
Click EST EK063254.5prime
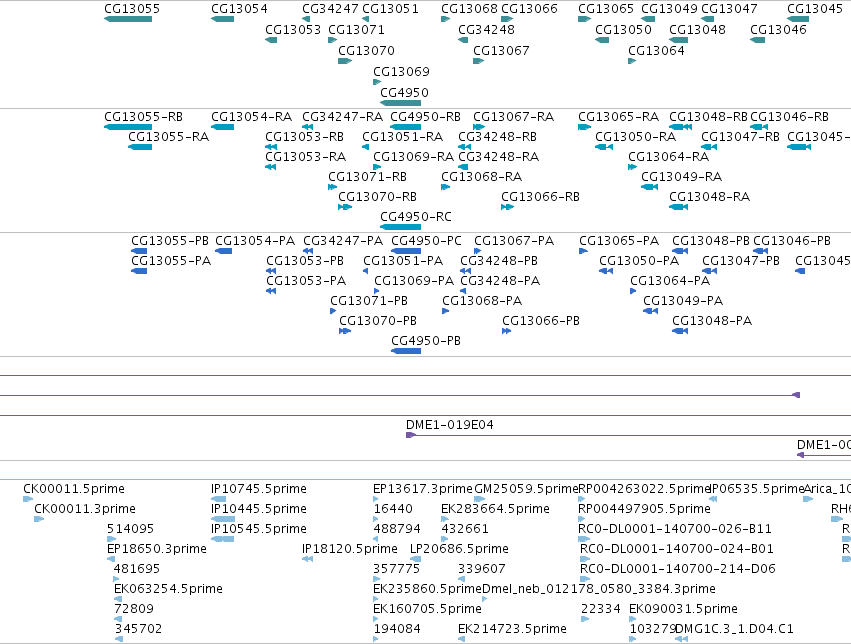pos(168,589)
